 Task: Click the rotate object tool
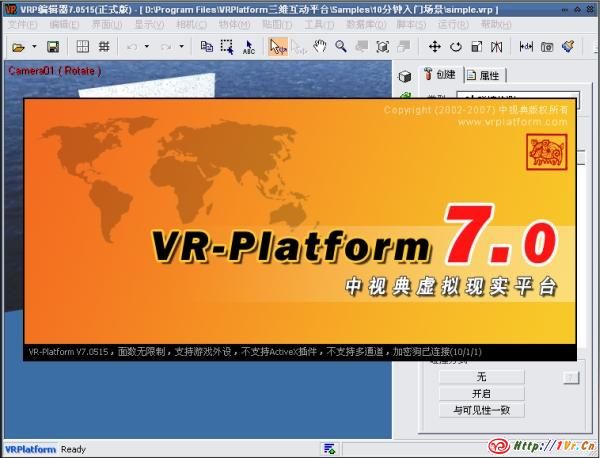point(456,46)
